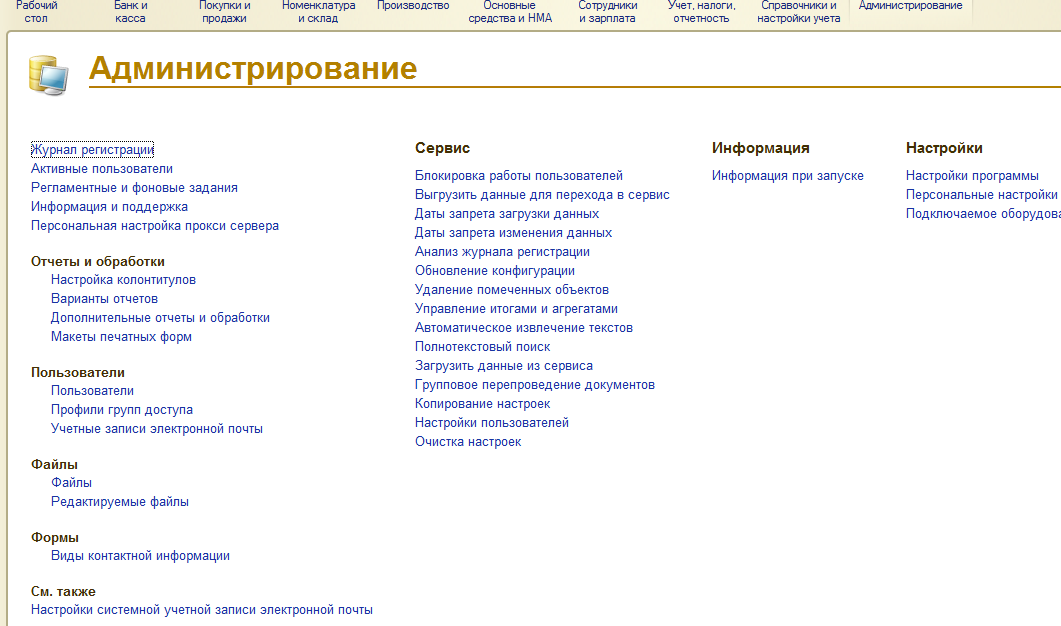Open Активные пользователи list

101,169
